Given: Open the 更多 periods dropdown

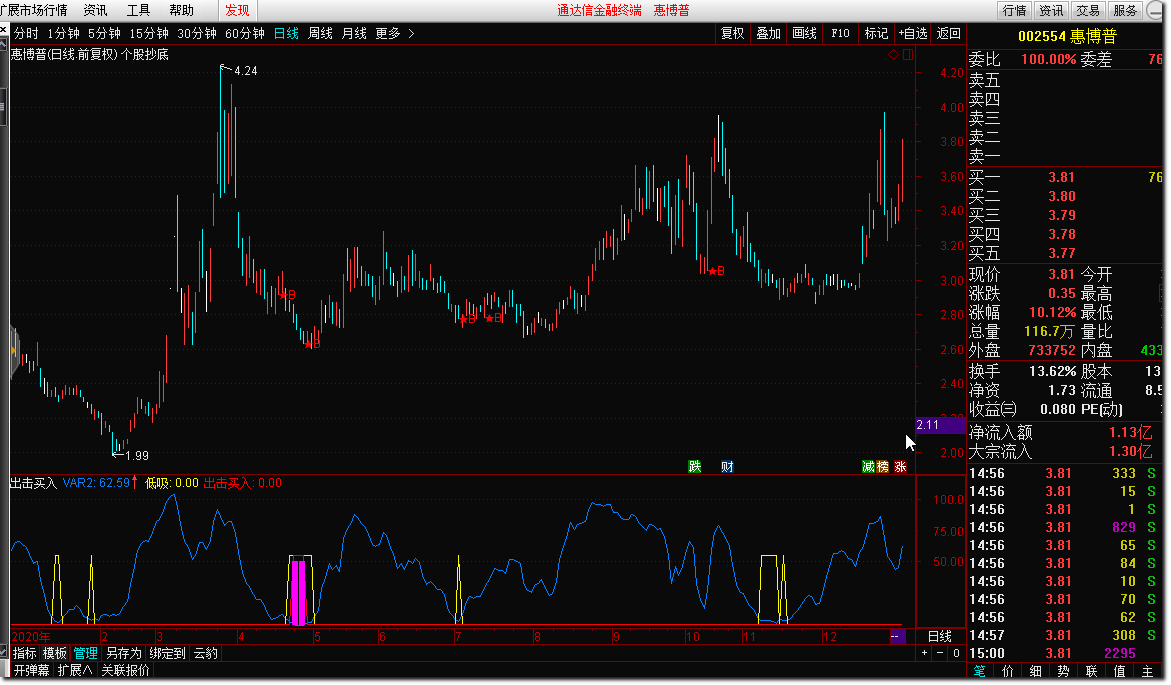Looking at the screenshot, I should pyautogui.click(x=388, y=34).
